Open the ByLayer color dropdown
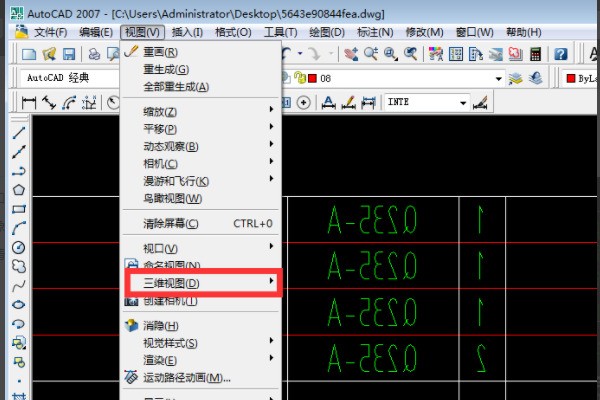Viewport: 600px width, 400px height. 581,79
